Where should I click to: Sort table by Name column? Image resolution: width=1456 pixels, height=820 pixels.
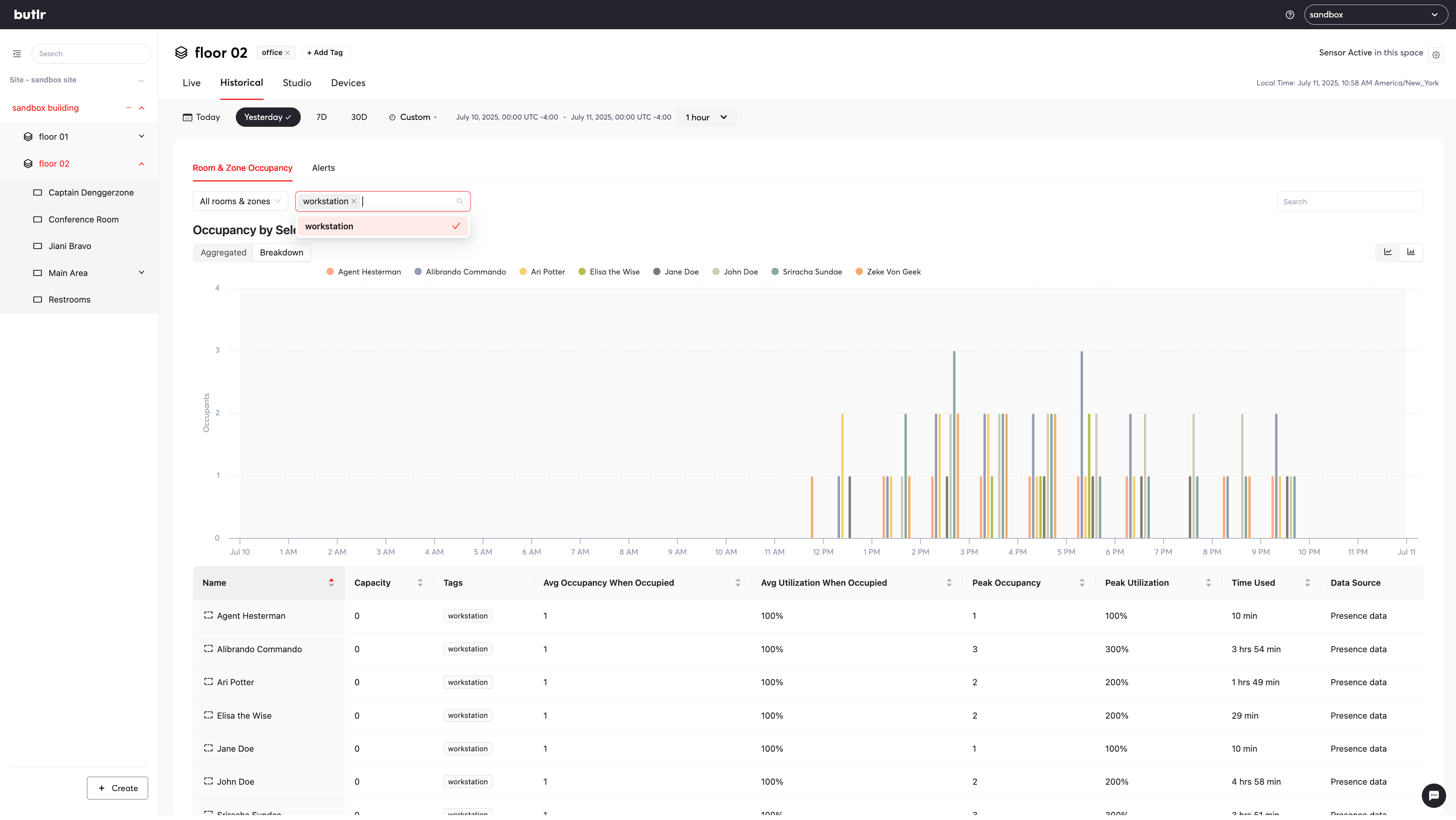331,583
